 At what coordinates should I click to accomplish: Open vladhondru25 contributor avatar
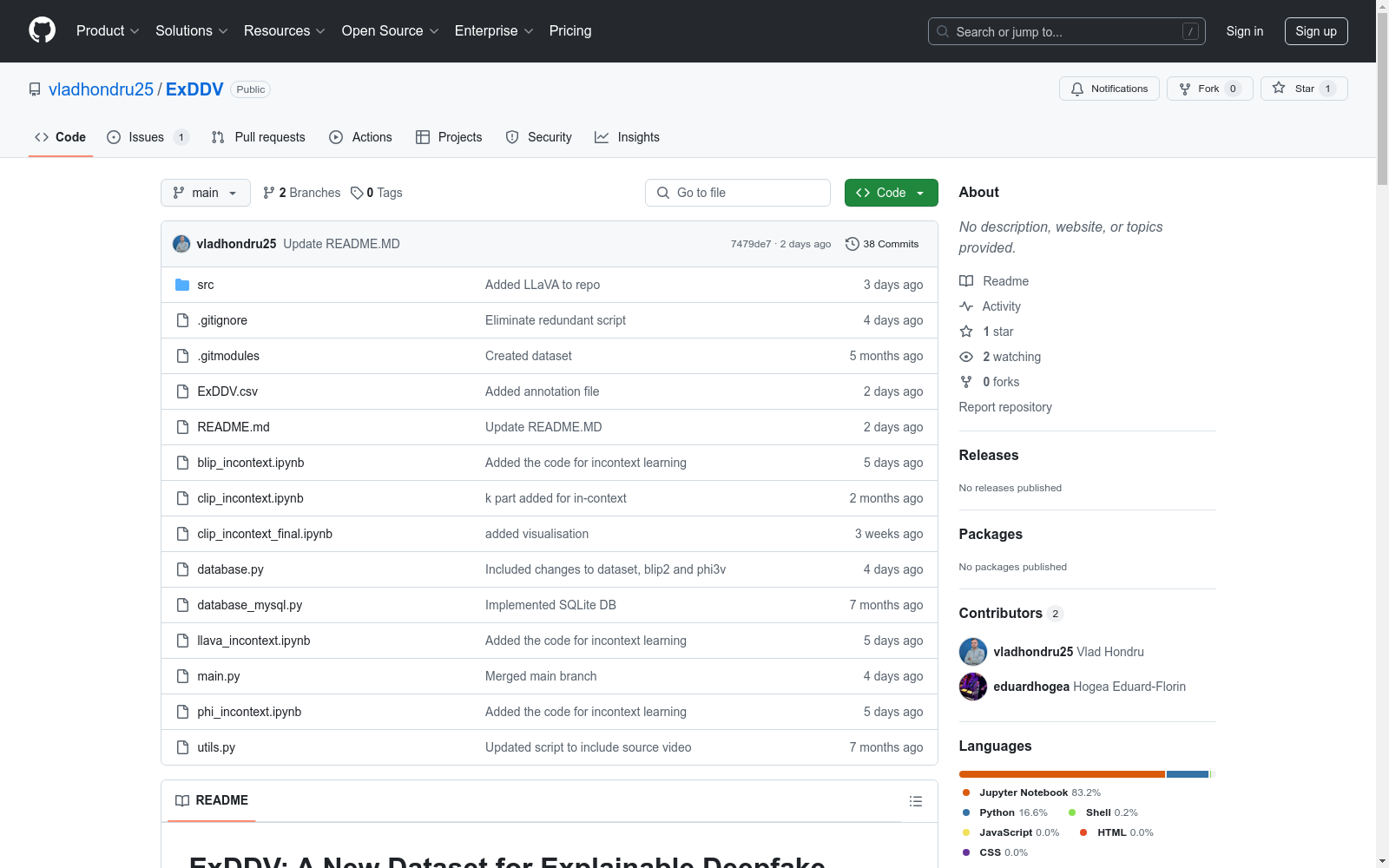click(973, 652)
